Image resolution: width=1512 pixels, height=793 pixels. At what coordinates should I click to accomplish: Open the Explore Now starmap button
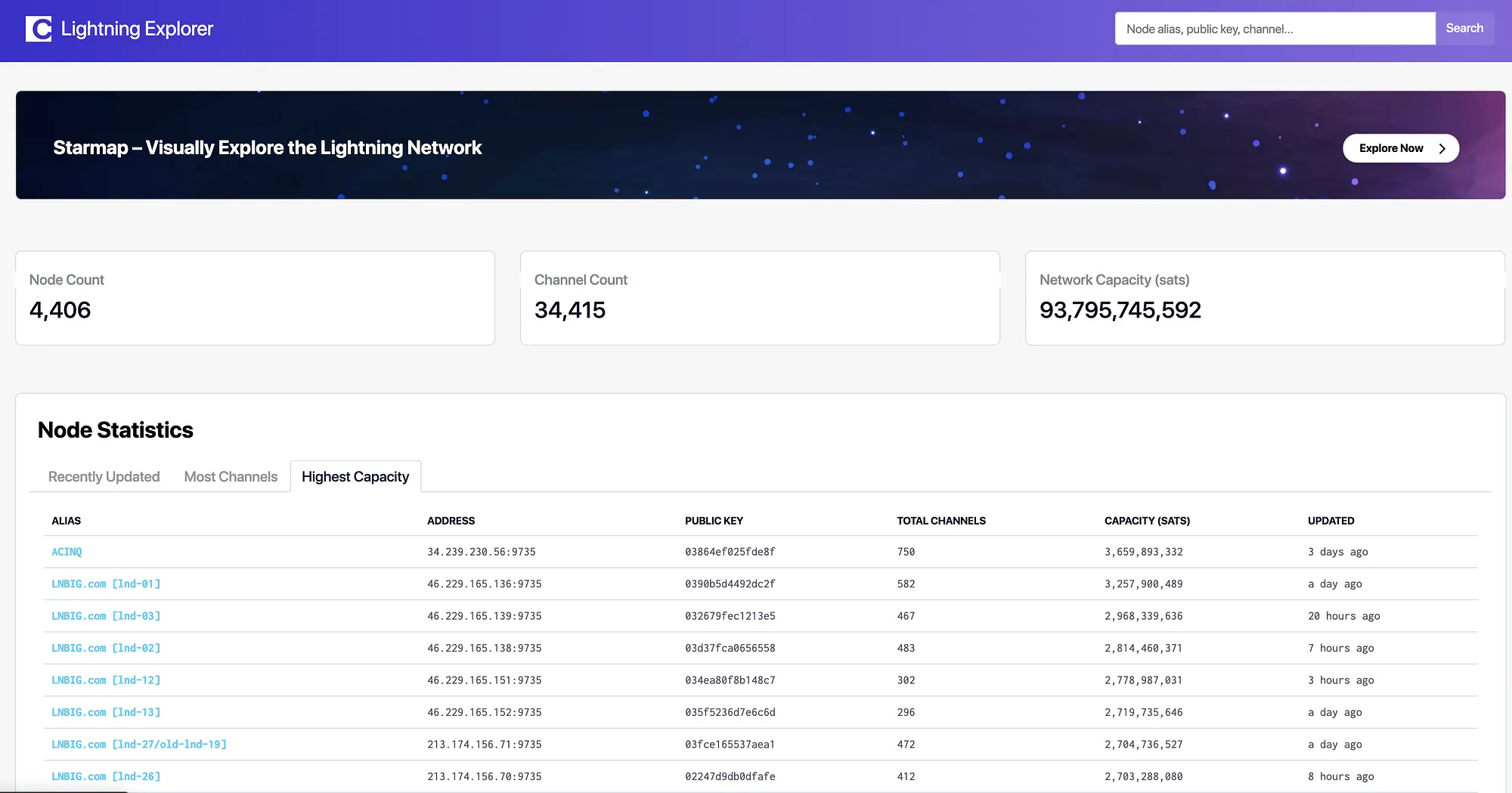1401,148
